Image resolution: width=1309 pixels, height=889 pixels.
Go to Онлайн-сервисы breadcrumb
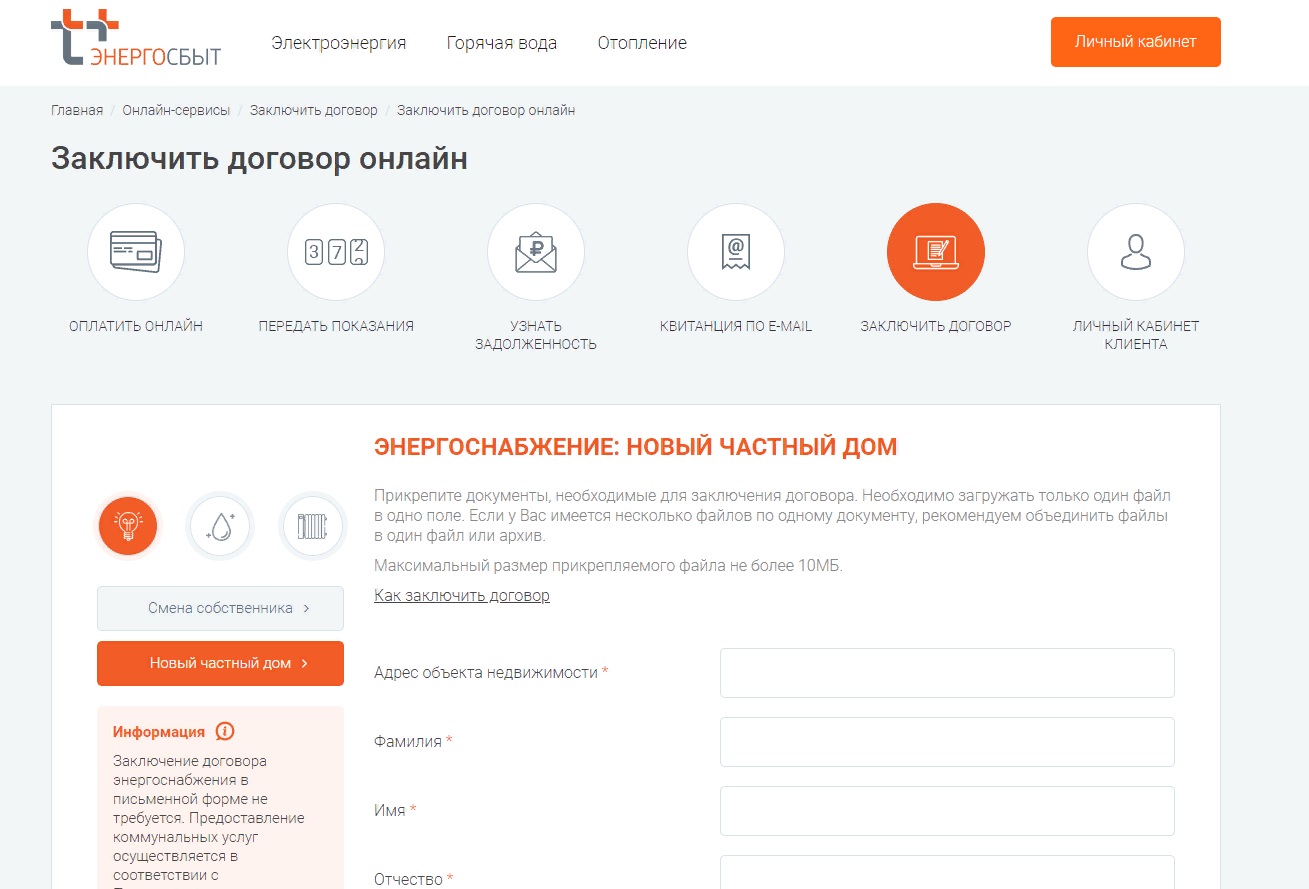coord(176,110)
